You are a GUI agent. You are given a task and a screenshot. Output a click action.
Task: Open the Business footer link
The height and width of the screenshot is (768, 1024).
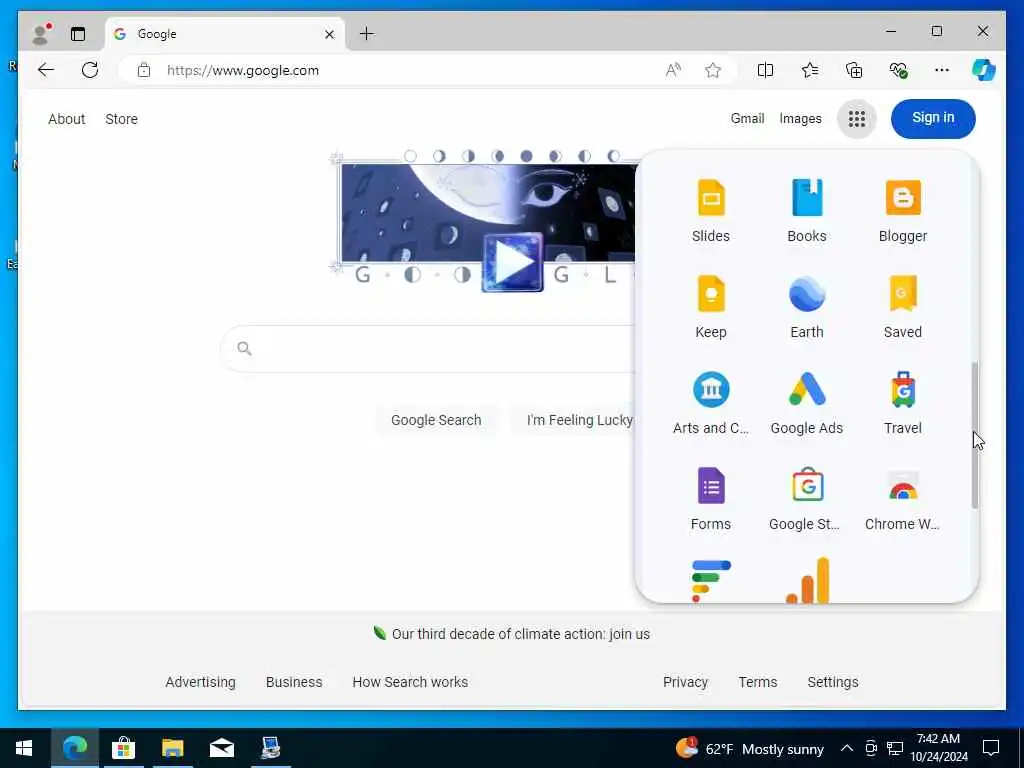[x=294, y=682]
